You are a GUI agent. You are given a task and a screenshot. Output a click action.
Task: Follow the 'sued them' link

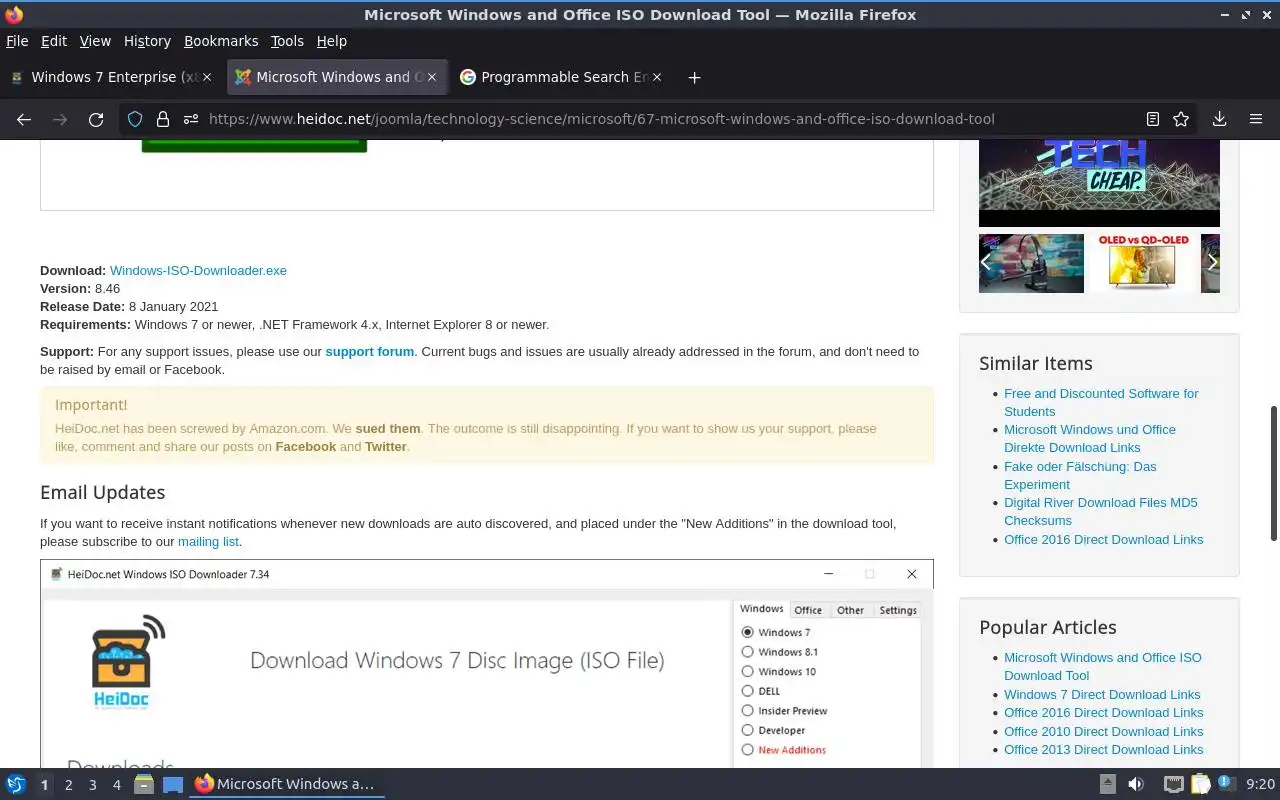388,429
